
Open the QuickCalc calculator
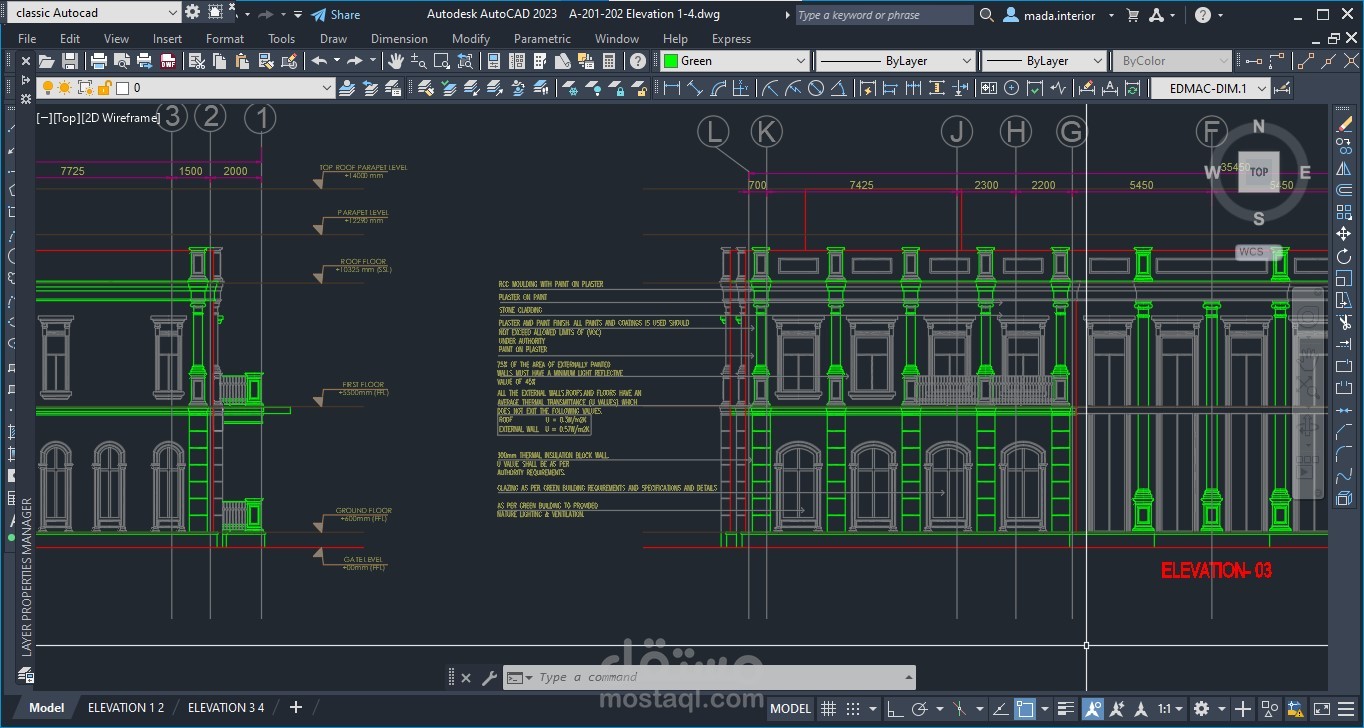[x=610, y=61]
